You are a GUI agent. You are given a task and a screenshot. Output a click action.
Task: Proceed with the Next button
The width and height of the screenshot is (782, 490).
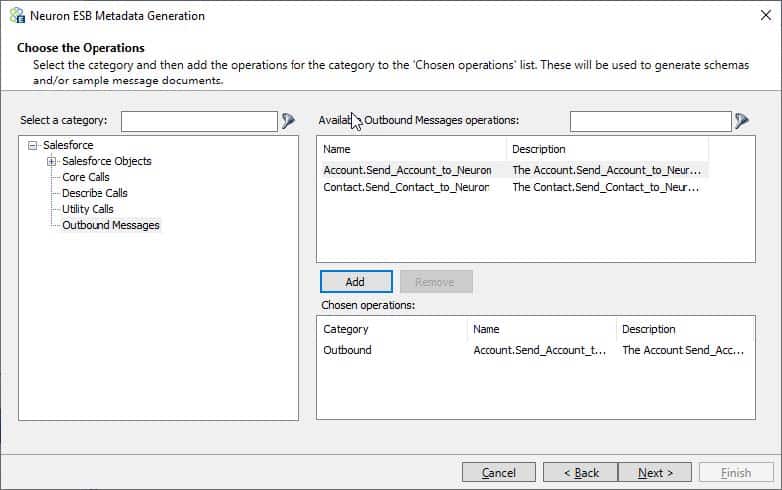click(x=655, y=473)
